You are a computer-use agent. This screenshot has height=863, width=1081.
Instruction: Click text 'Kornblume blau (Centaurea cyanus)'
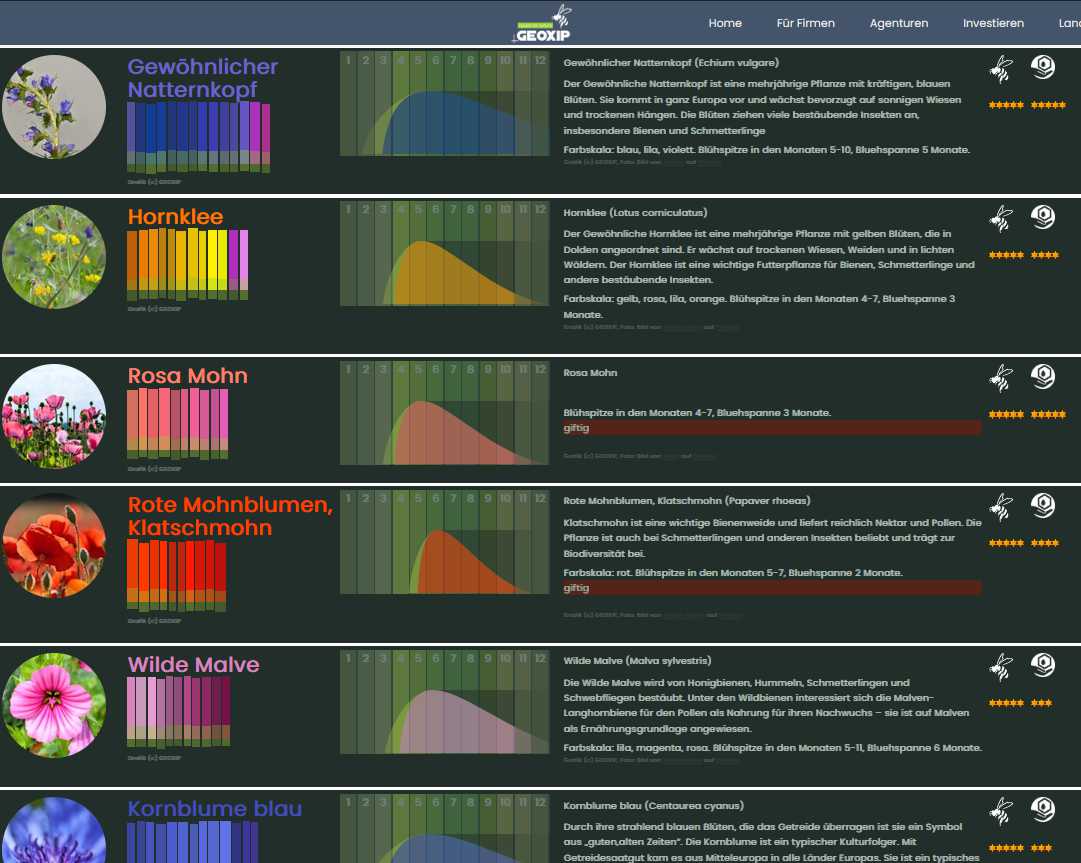[x=653, y=806]
